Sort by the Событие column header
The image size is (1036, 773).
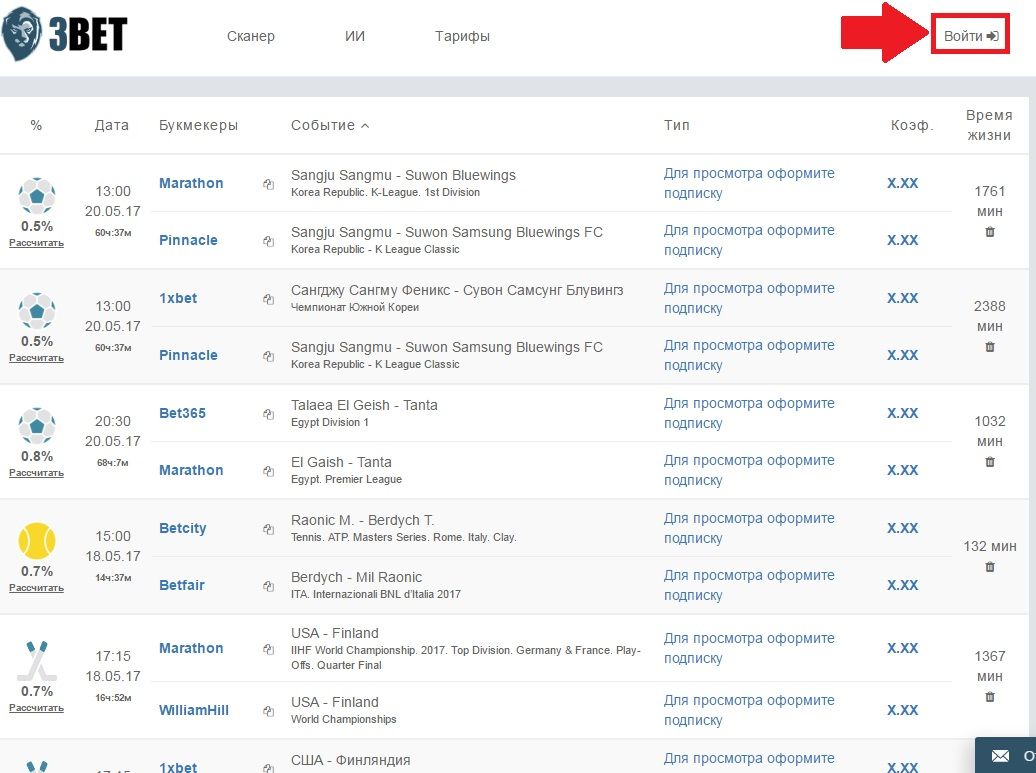point(330,125)
